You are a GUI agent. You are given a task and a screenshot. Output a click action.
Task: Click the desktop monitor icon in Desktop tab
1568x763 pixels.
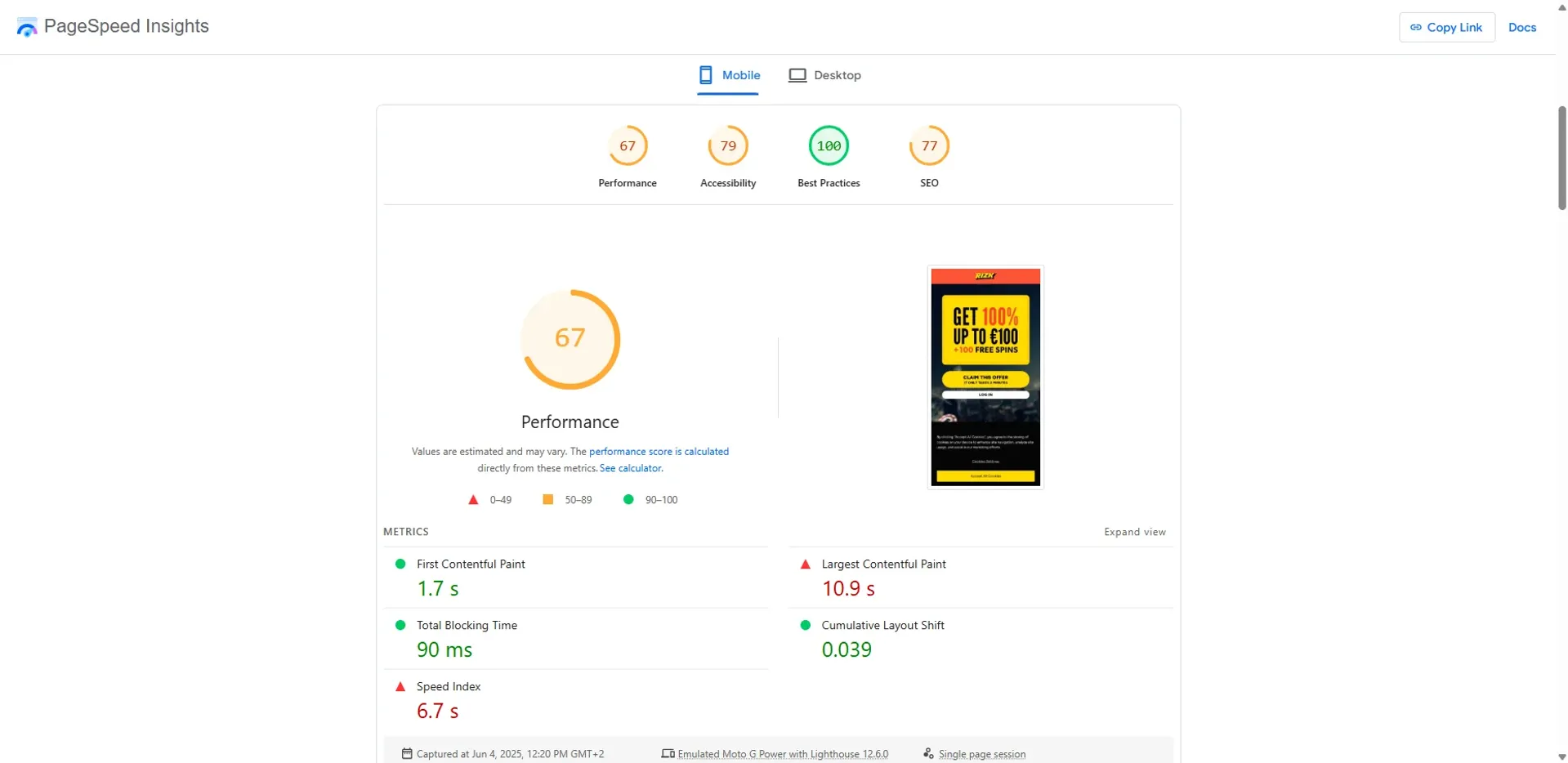797,75
